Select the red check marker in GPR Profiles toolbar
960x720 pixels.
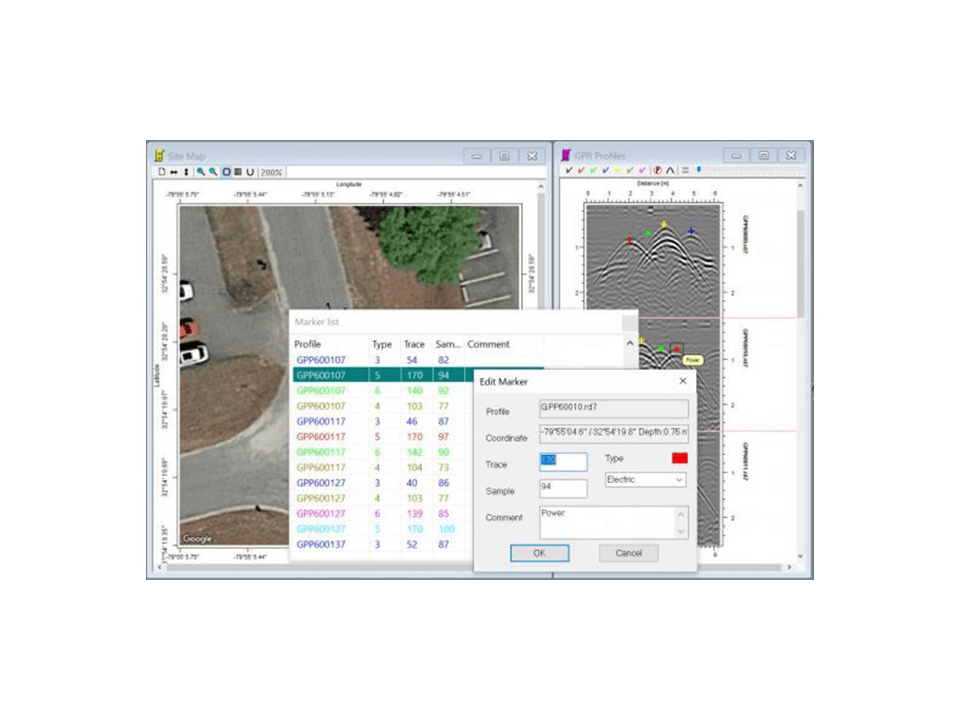tap(581, 170)
